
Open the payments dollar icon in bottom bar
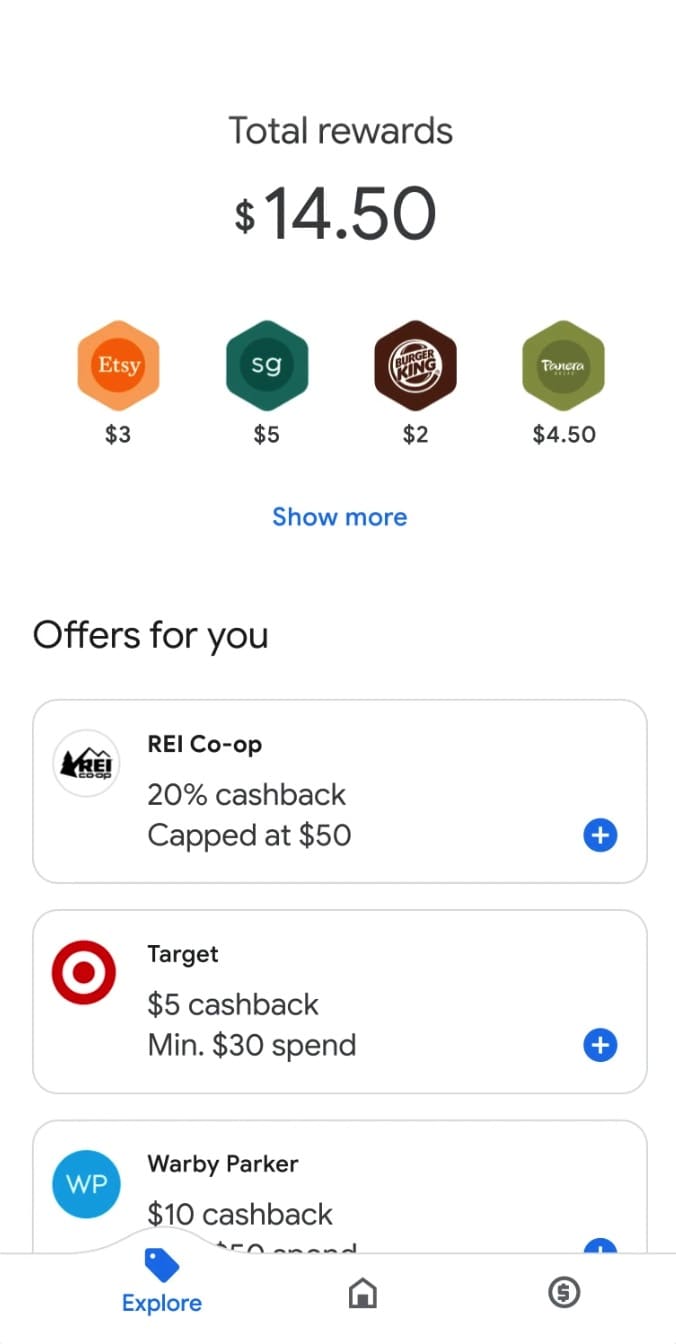(x=564, y=1292)
